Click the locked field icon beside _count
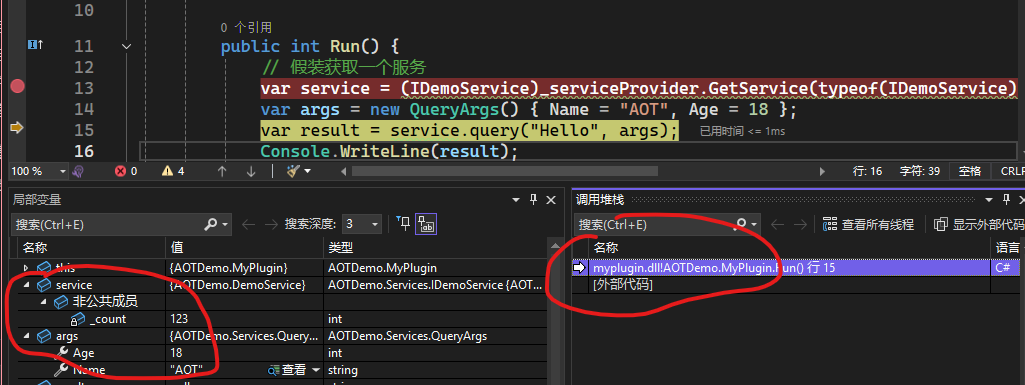The width and height of the screenshot is (1025, 385). [78, 319]
